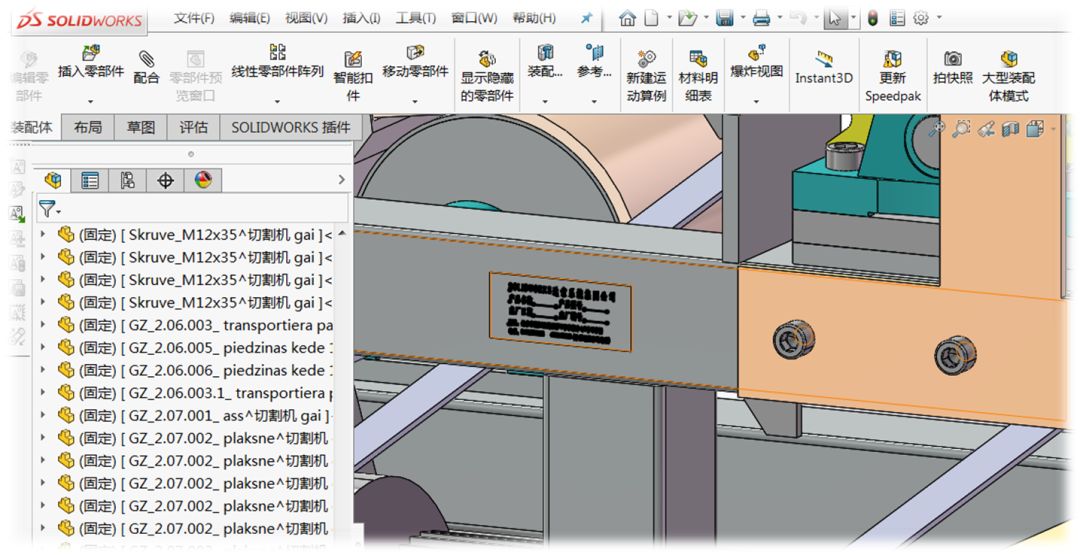The width and height of the screenshot is (1080, 555).
Task: Open the 帮助(H) menu
Action: tap(534, 19)
